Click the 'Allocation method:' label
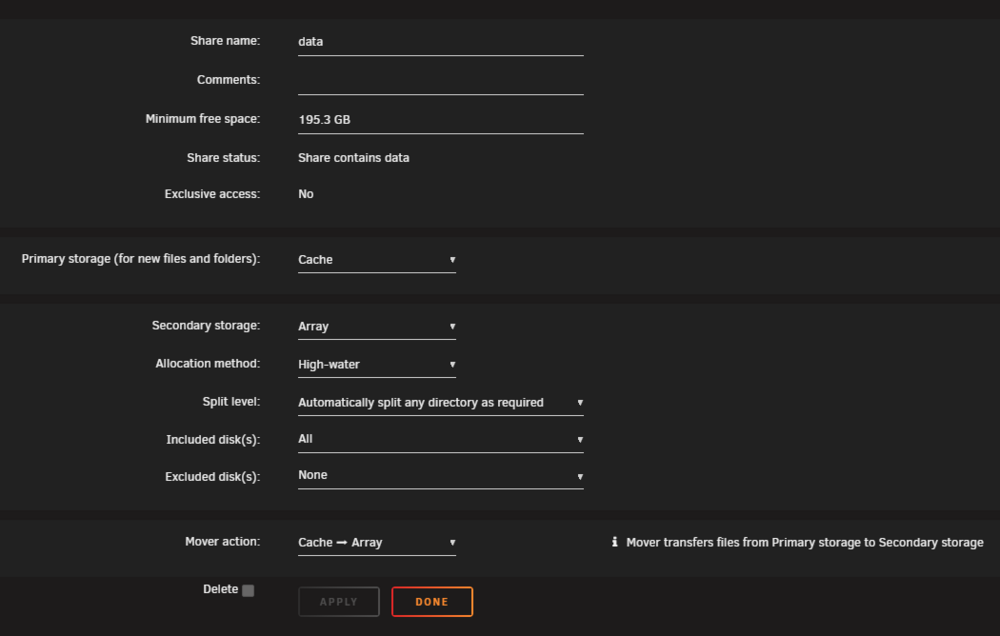Screen dimensions: 1000x636 click(x=207, y=364)
